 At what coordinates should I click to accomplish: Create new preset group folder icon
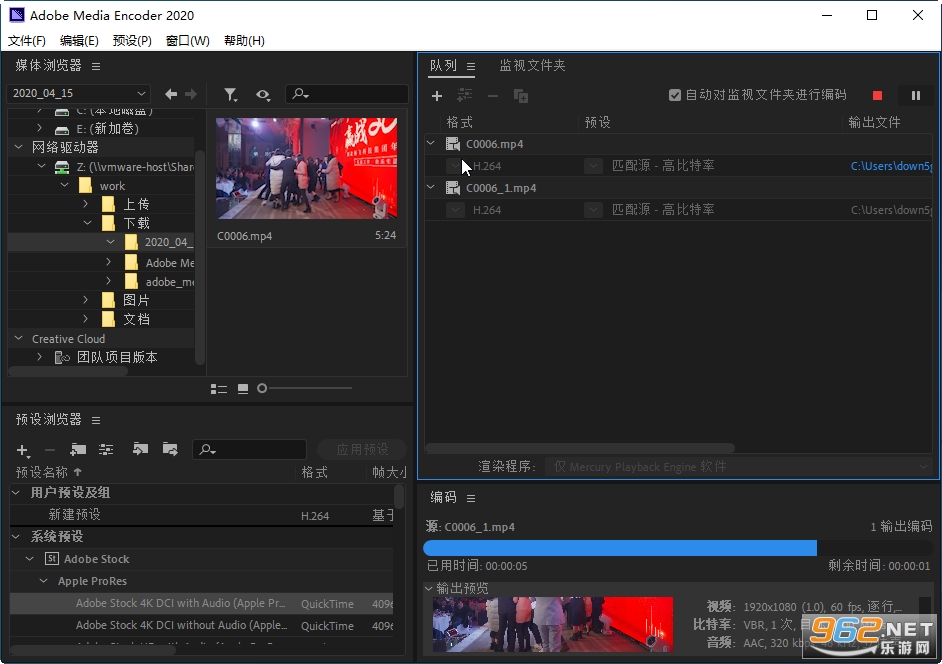(x=78, y=449)
